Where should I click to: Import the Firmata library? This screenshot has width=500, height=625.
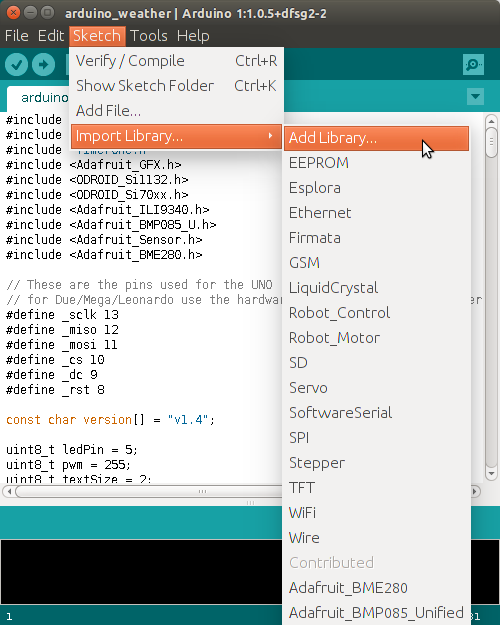point(376,238)
